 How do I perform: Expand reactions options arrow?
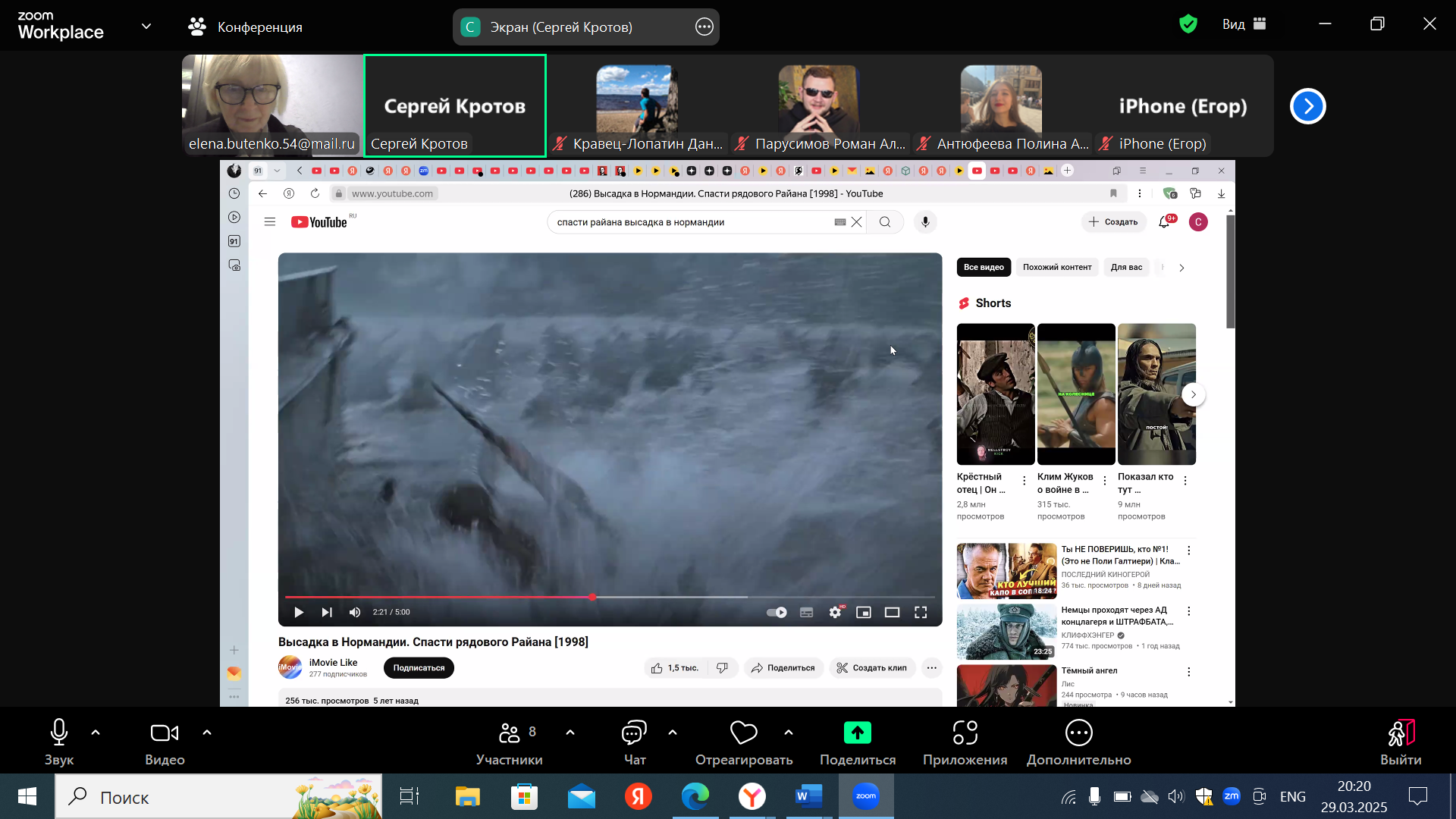pos(789,733)
